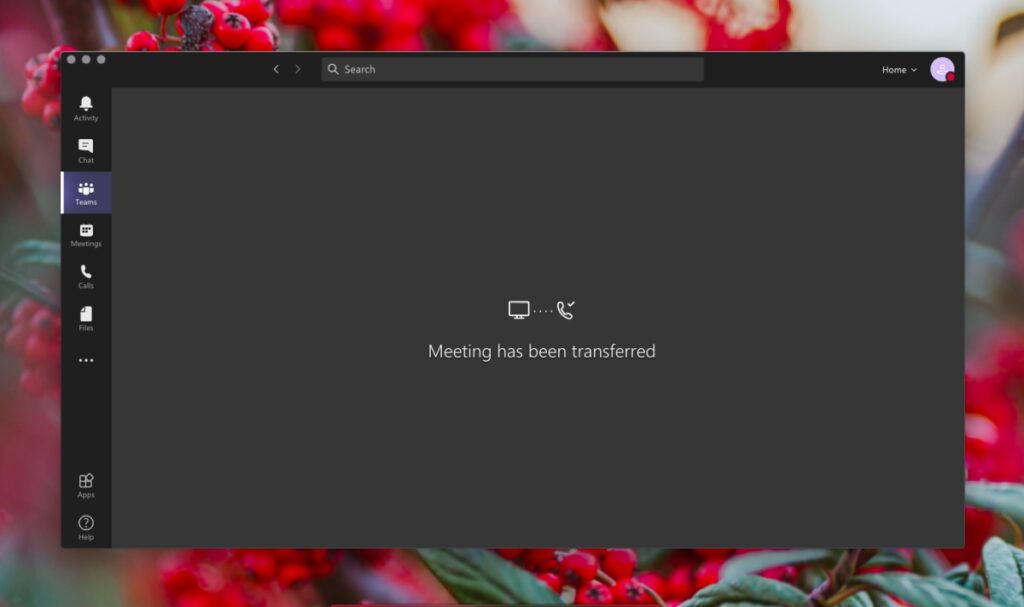Viewport: 1024px width, 607px height.
Task: Open the Chat section
Action: (85, 150)
